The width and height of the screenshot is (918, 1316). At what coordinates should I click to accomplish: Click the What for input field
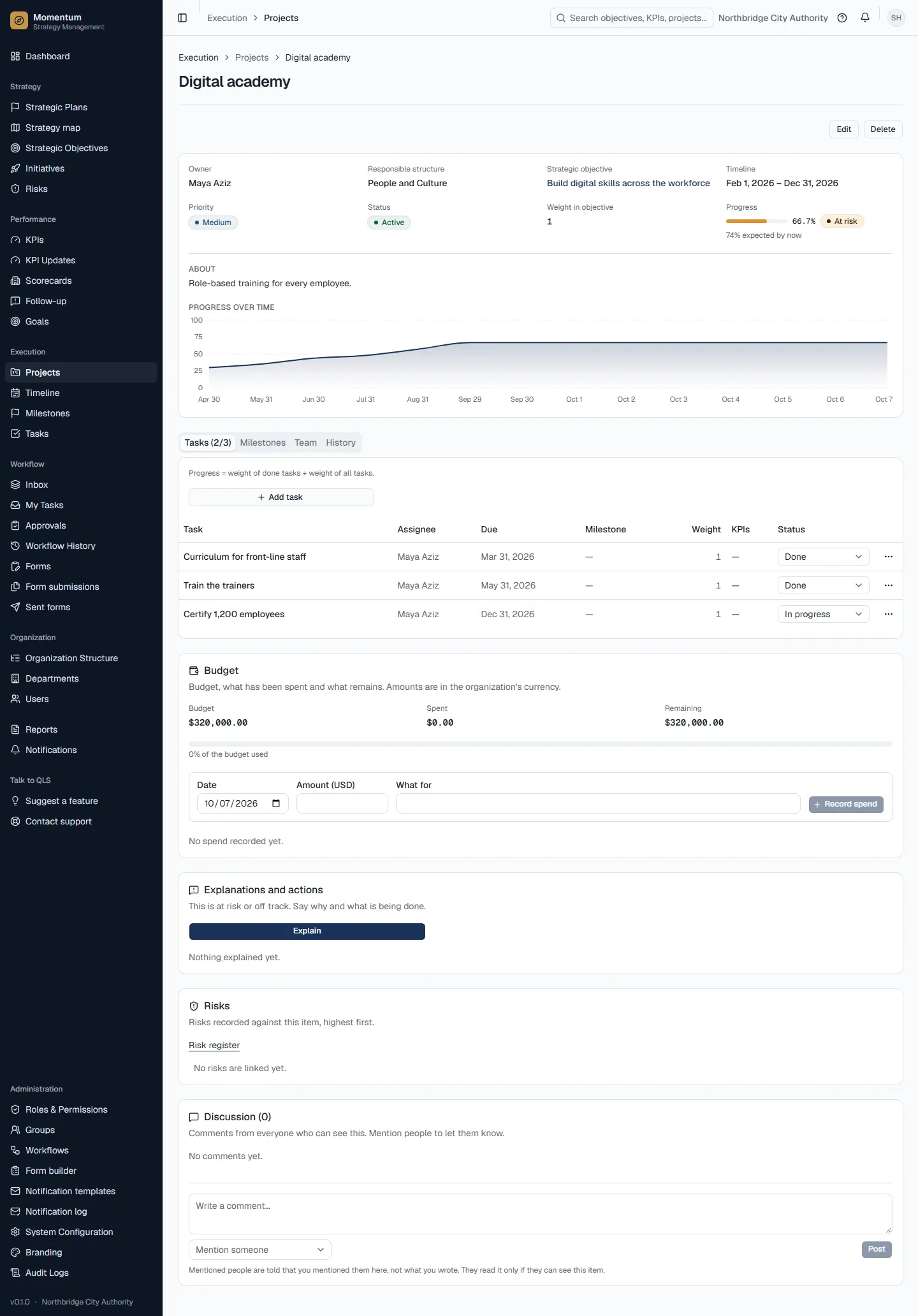click(598, 803)
